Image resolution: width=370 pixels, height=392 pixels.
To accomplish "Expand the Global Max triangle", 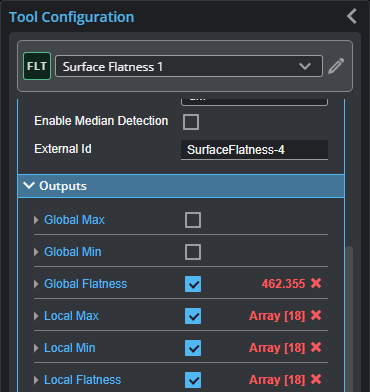I will coord(36,220).
